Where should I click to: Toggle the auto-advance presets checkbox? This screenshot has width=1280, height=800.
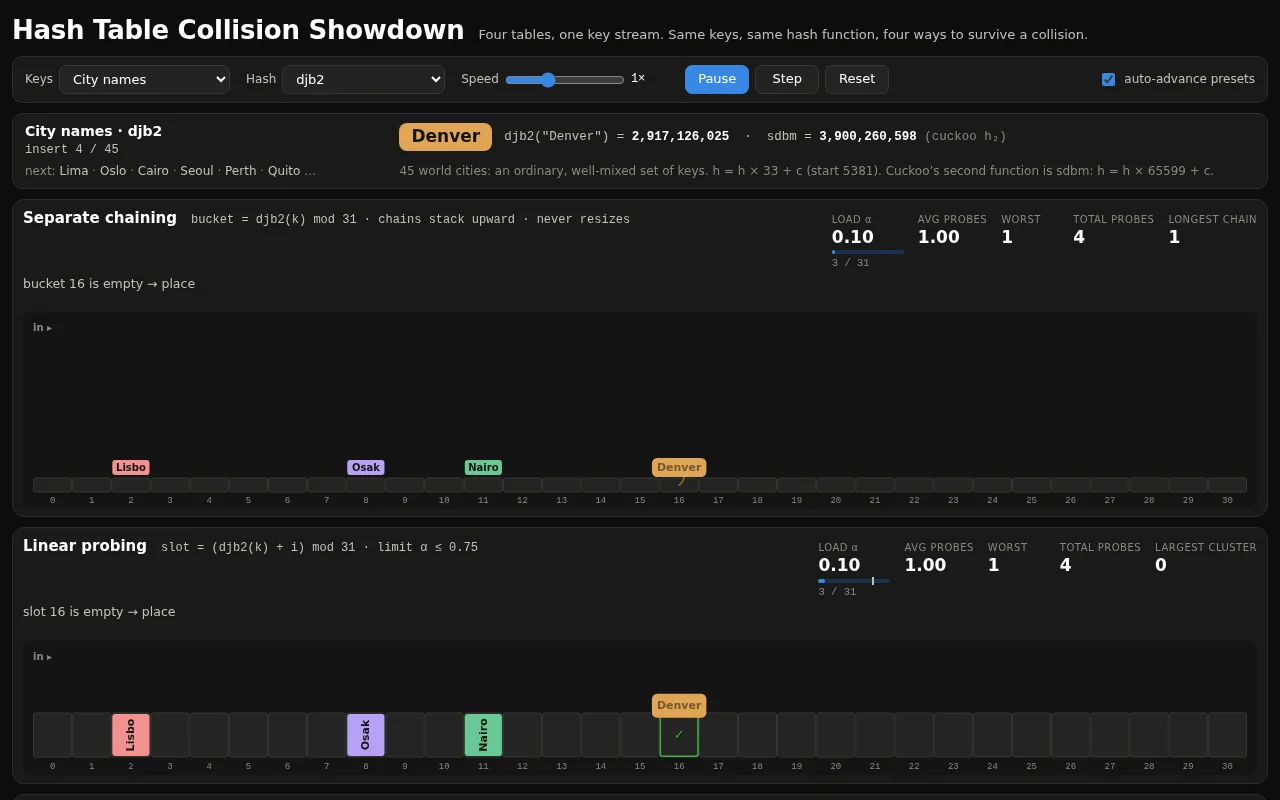[1108, 79]
